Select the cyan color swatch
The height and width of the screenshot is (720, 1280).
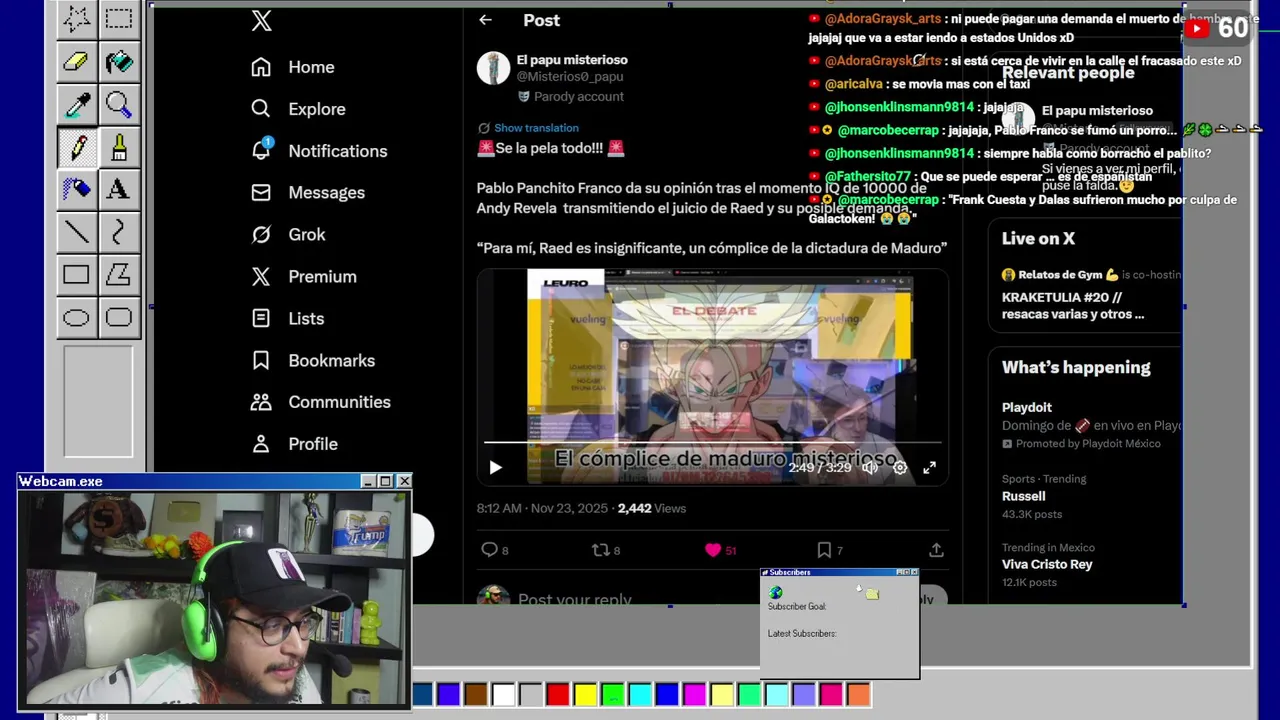[x=640, y=694]
